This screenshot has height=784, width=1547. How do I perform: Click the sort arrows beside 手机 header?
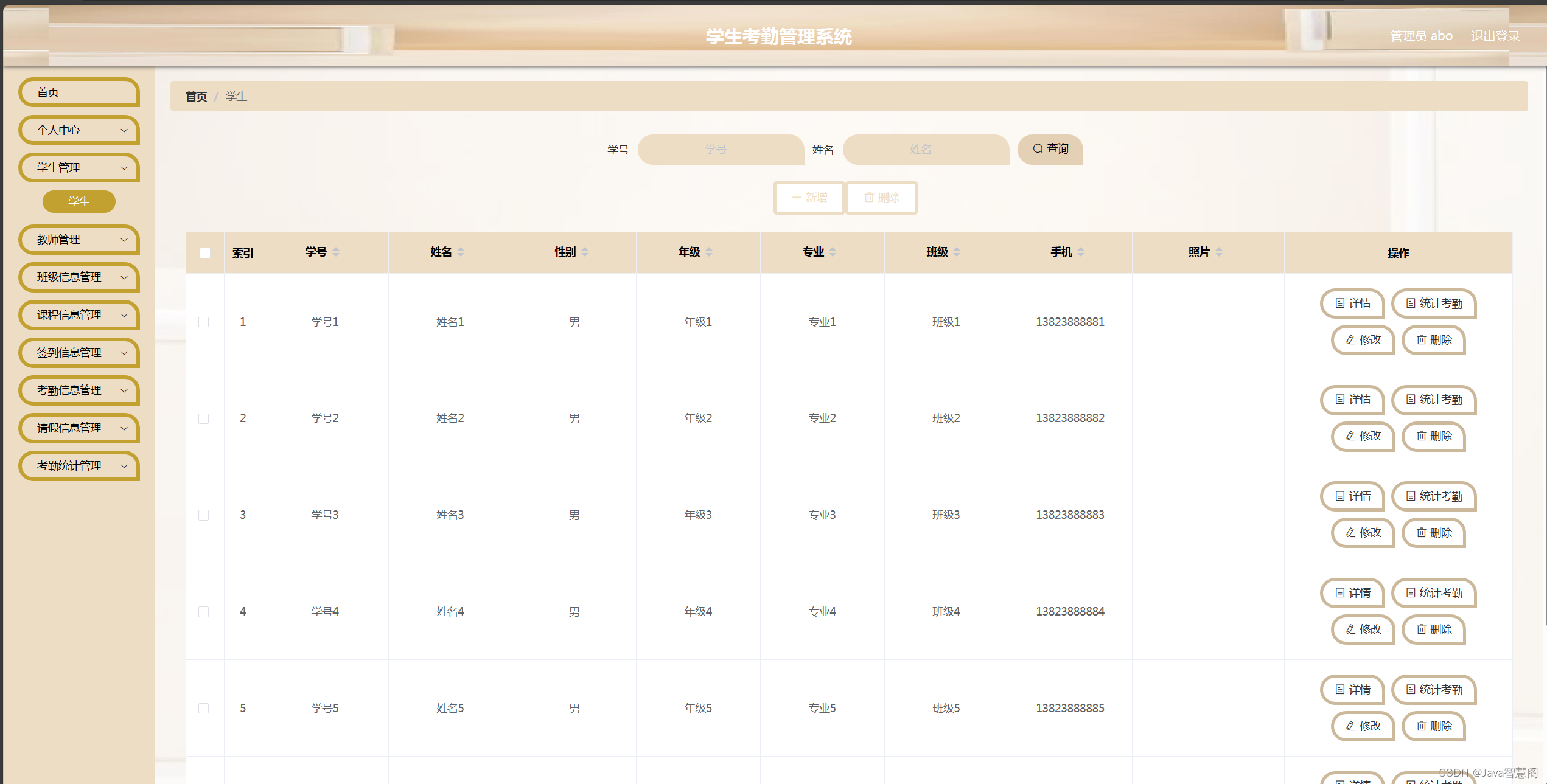point(1081,252)
